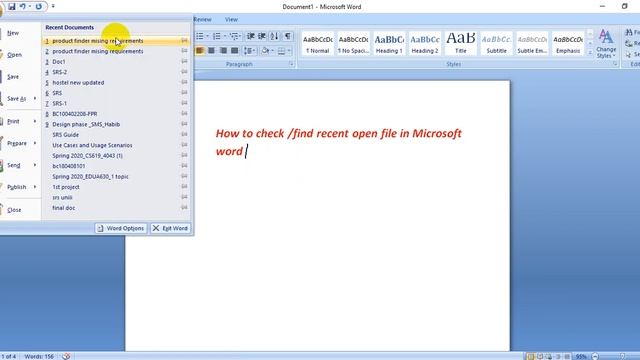Apply the Subtle Emphasis style
The width and height of the screenshot is (640, 360).
click(532, 44)
